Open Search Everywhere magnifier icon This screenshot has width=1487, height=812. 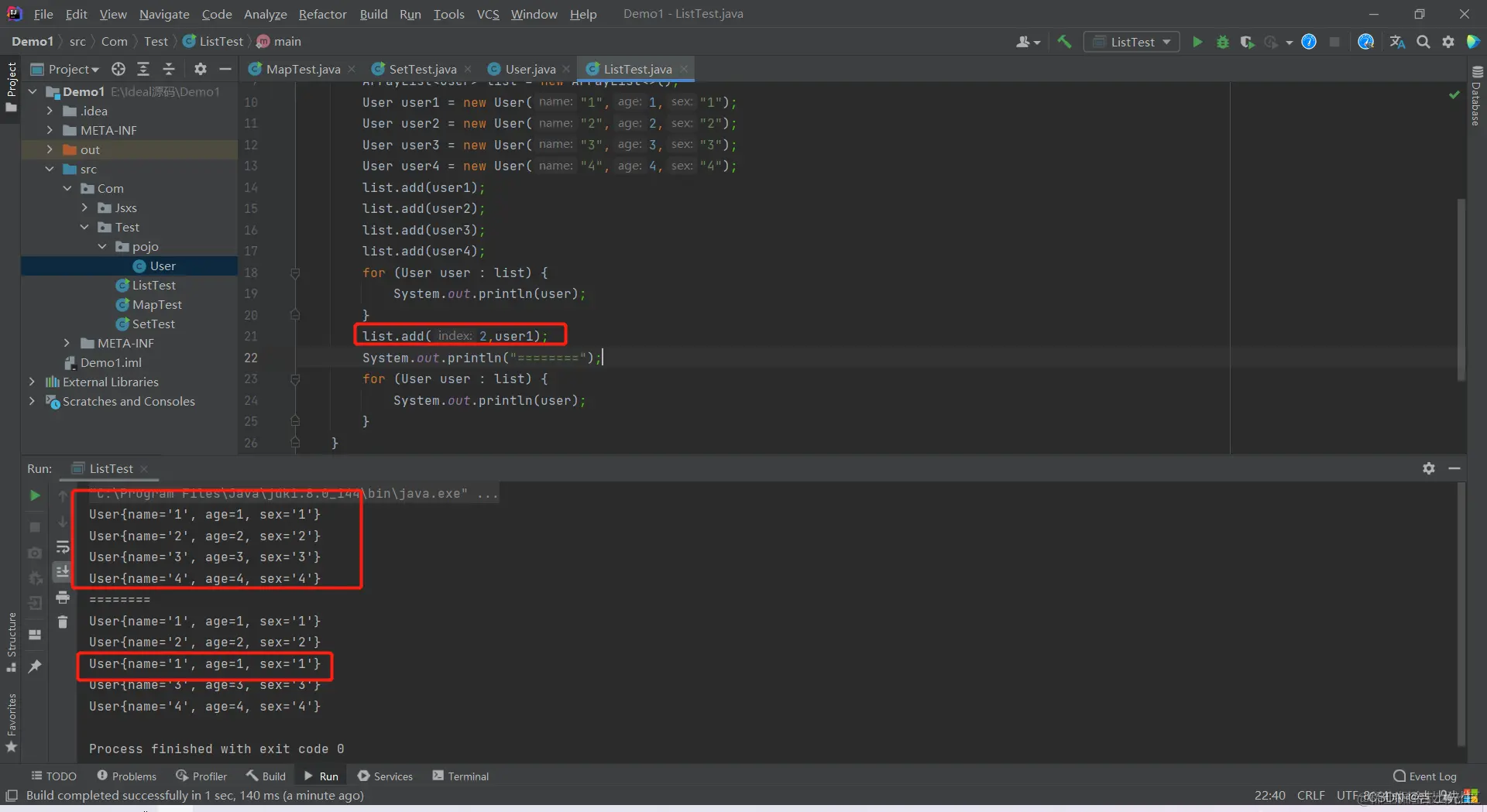(1423, 42)
